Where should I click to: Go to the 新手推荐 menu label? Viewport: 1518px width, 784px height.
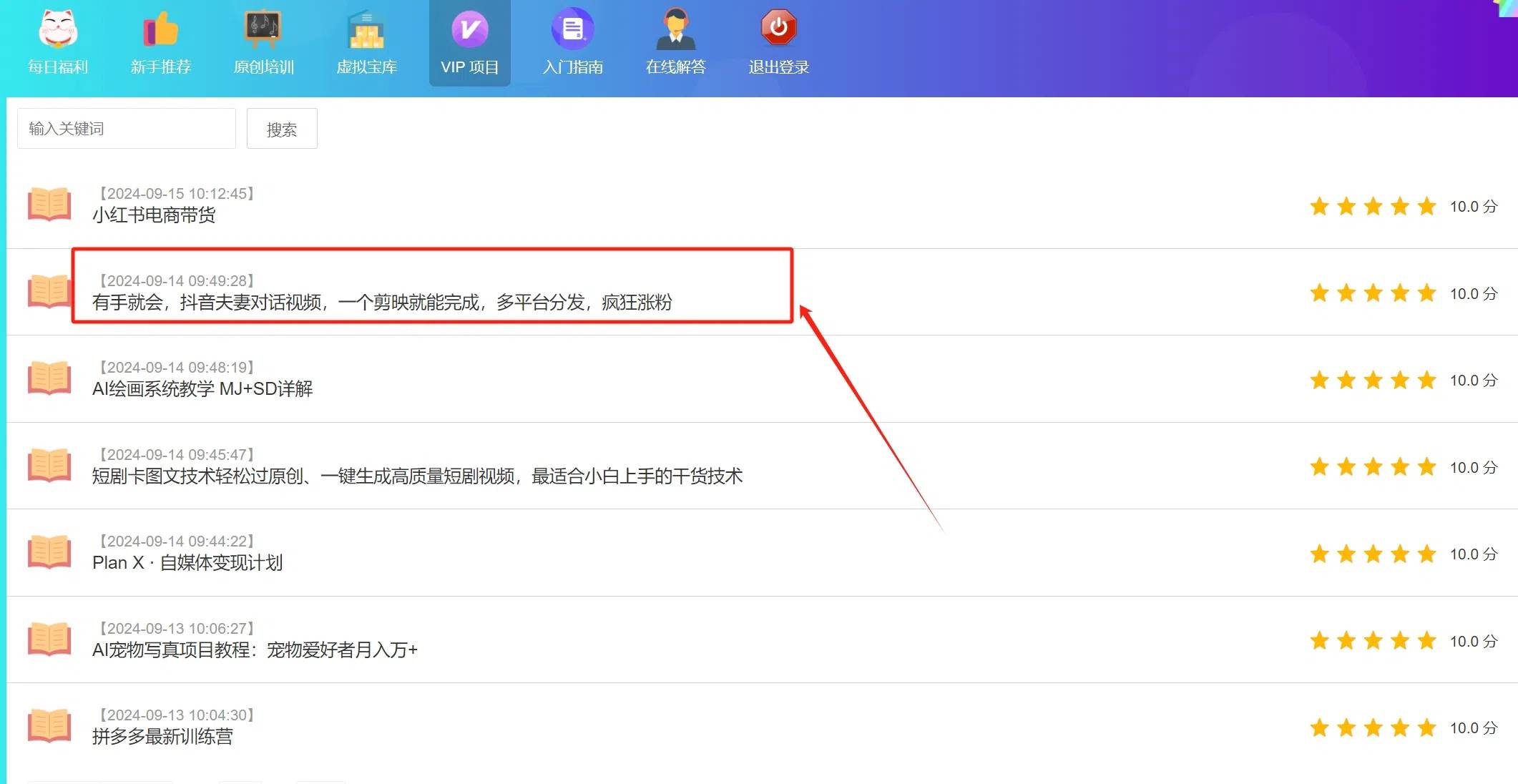pos(161,67)
